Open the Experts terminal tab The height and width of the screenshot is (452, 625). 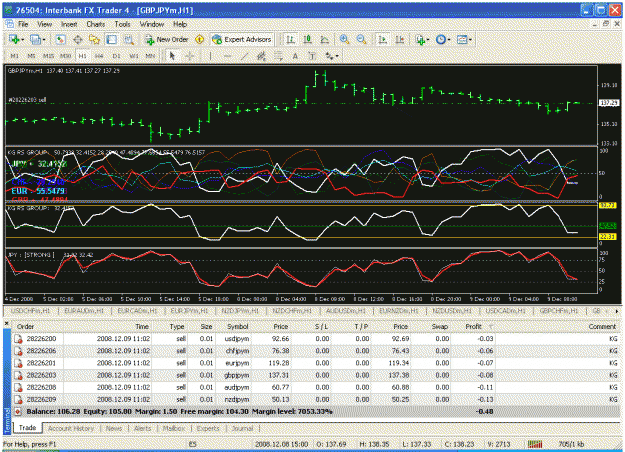pos(208,428)
